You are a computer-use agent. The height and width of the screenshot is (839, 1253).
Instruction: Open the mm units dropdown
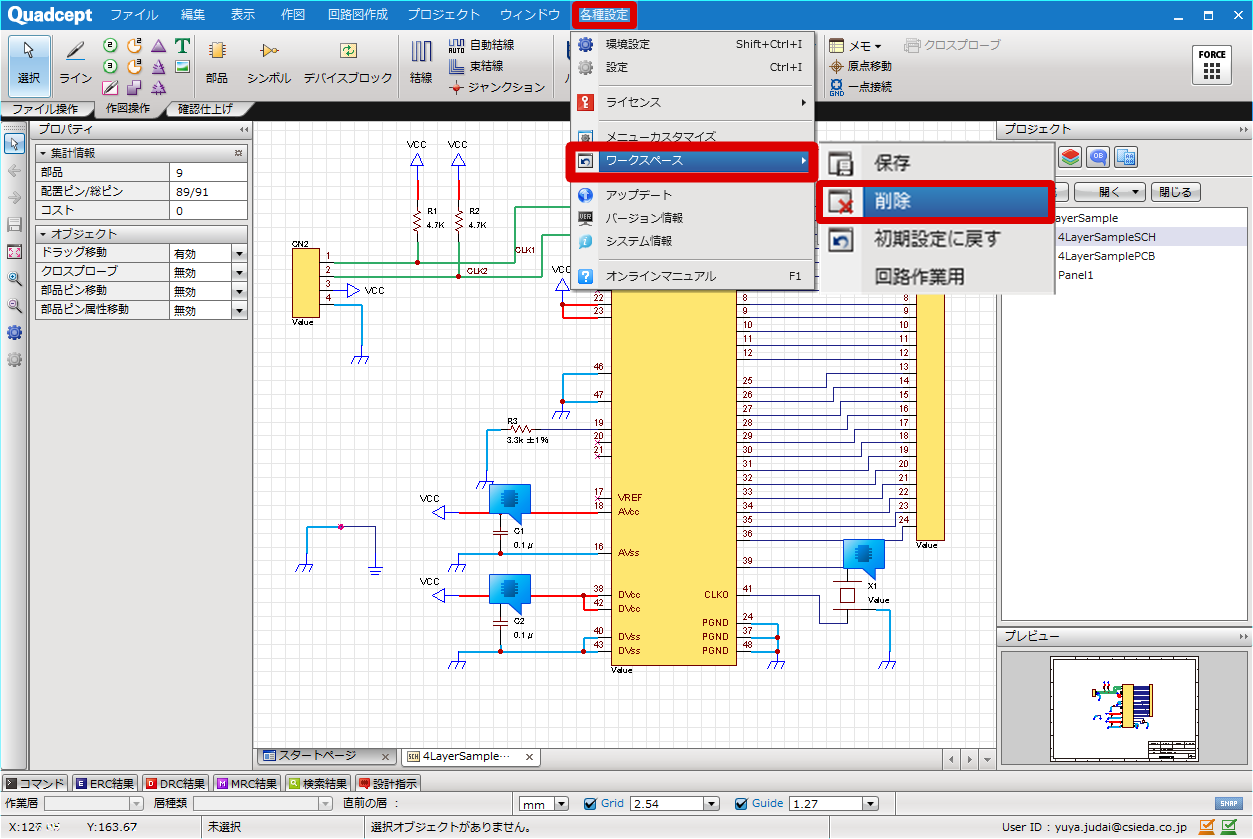(561, 804)
